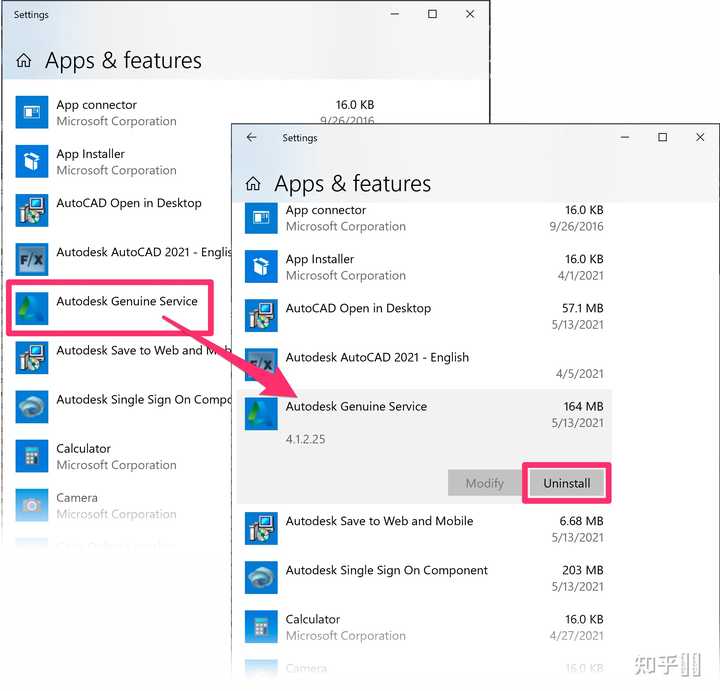This screenshot has width=720, height=691.
Task: Select the F/X AutoCAD 2021 icon in the rear window
Action: tap(32, 259)
